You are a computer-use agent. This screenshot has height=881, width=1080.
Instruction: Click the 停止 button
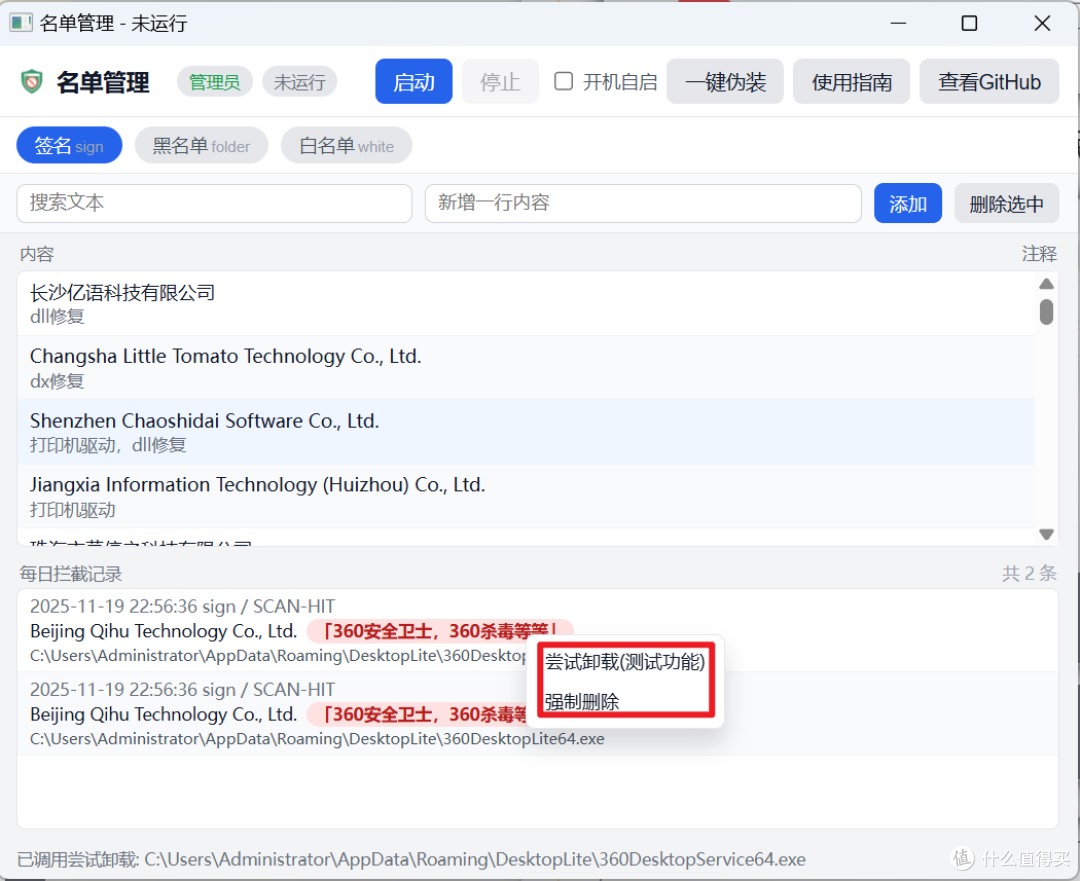coord(500,82)
